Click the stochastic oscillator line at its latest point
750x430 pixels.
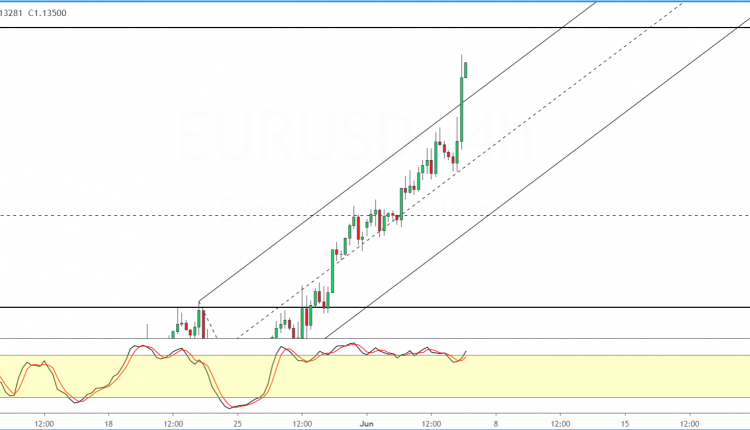point(465,353)
